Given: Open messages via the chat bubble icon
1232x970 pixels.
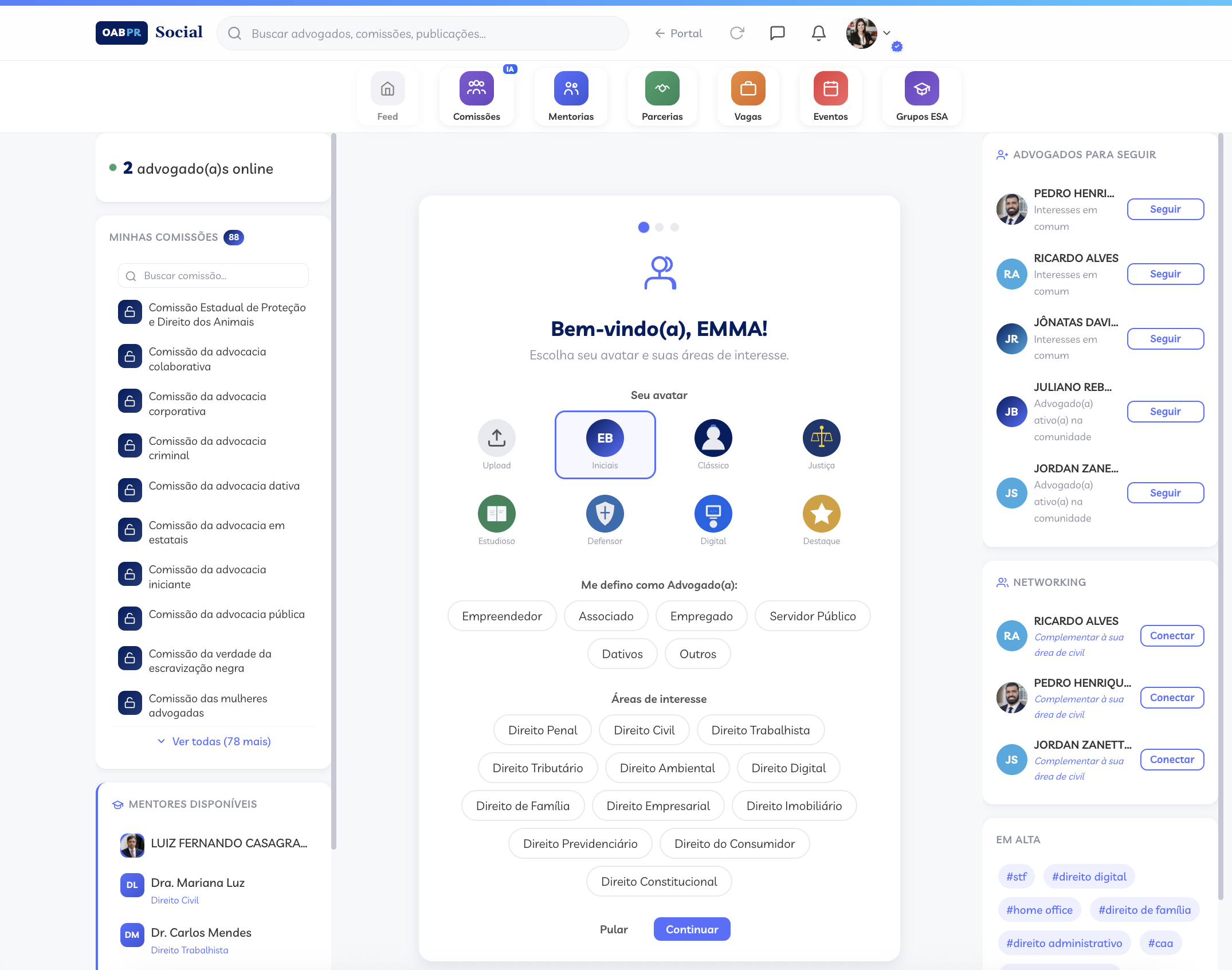Looking at the screenshot, I should pos(778,33).
